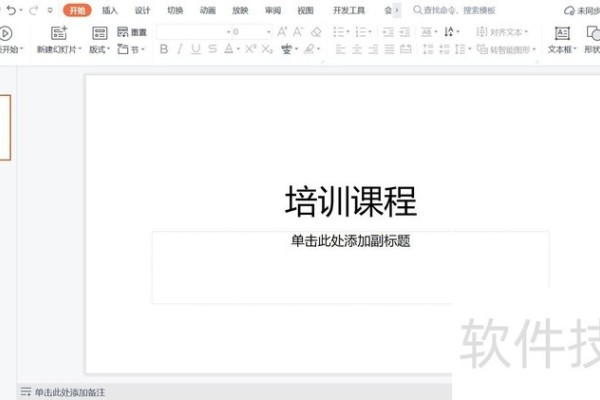Click the decrease indent icon
The image size is (600, 400).
click(x=388, y=32)
